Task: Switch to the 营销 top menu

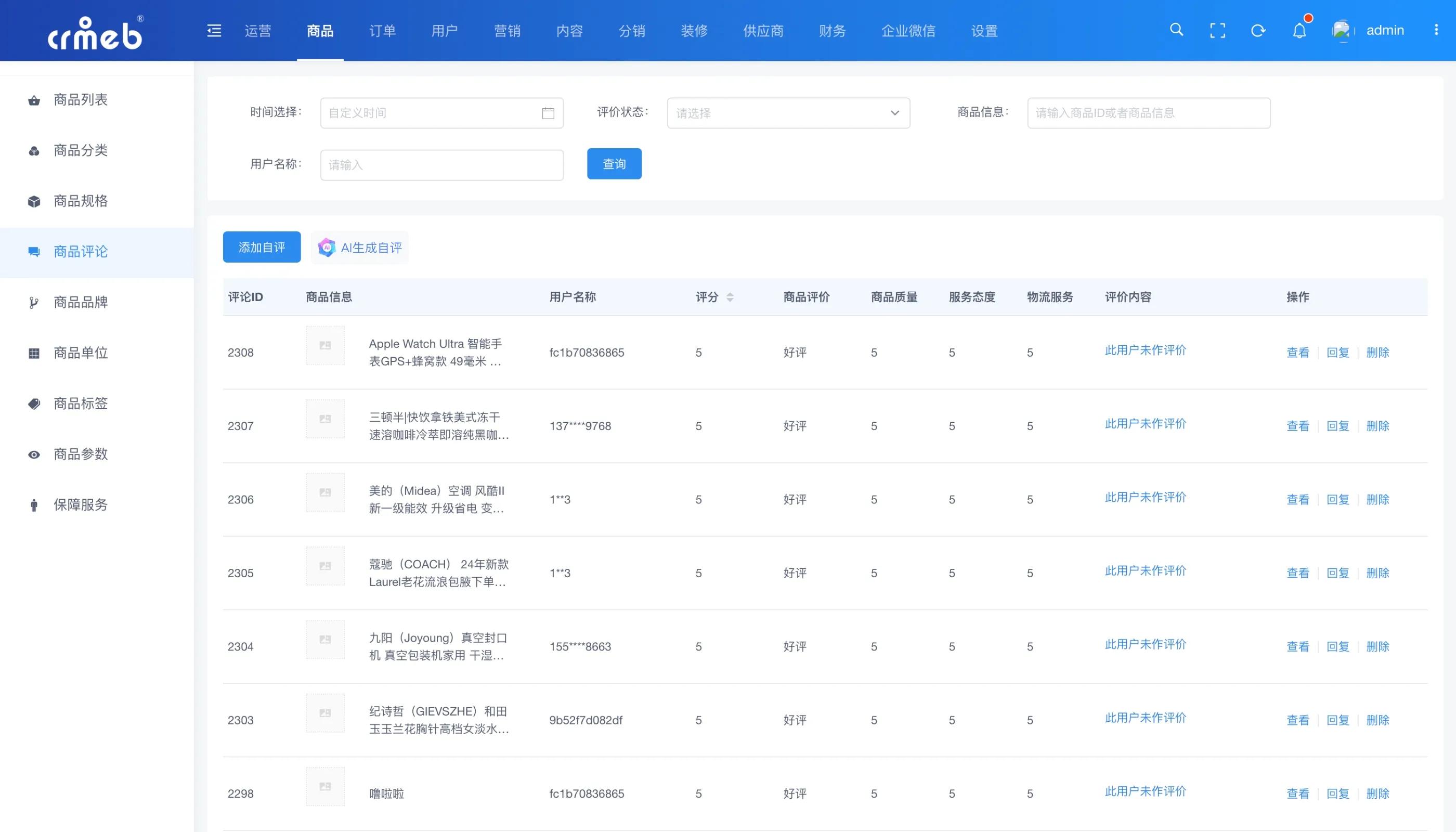Action: [508, 31]
